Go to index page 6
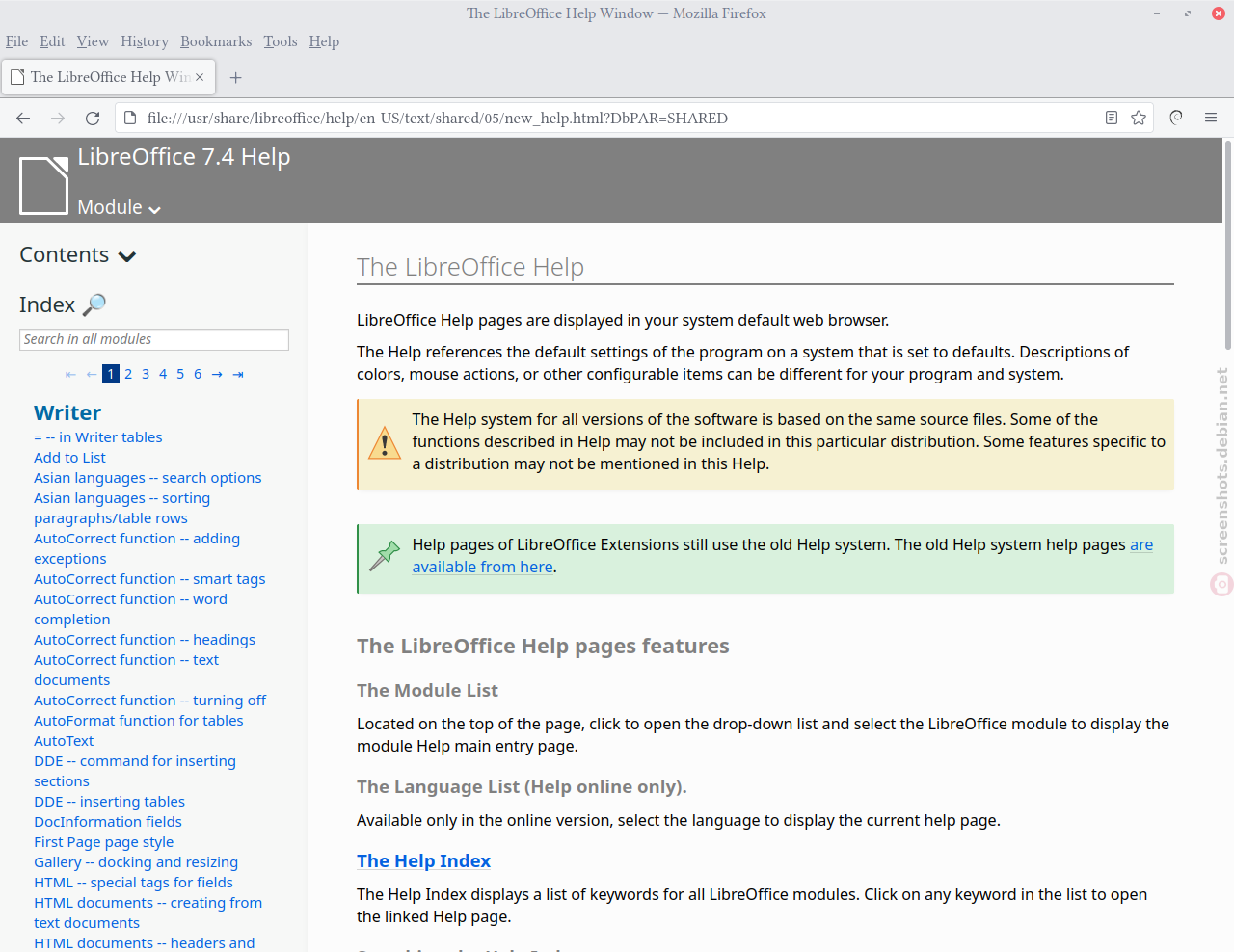Viewport: 1234px width, 952px height. 198,374
